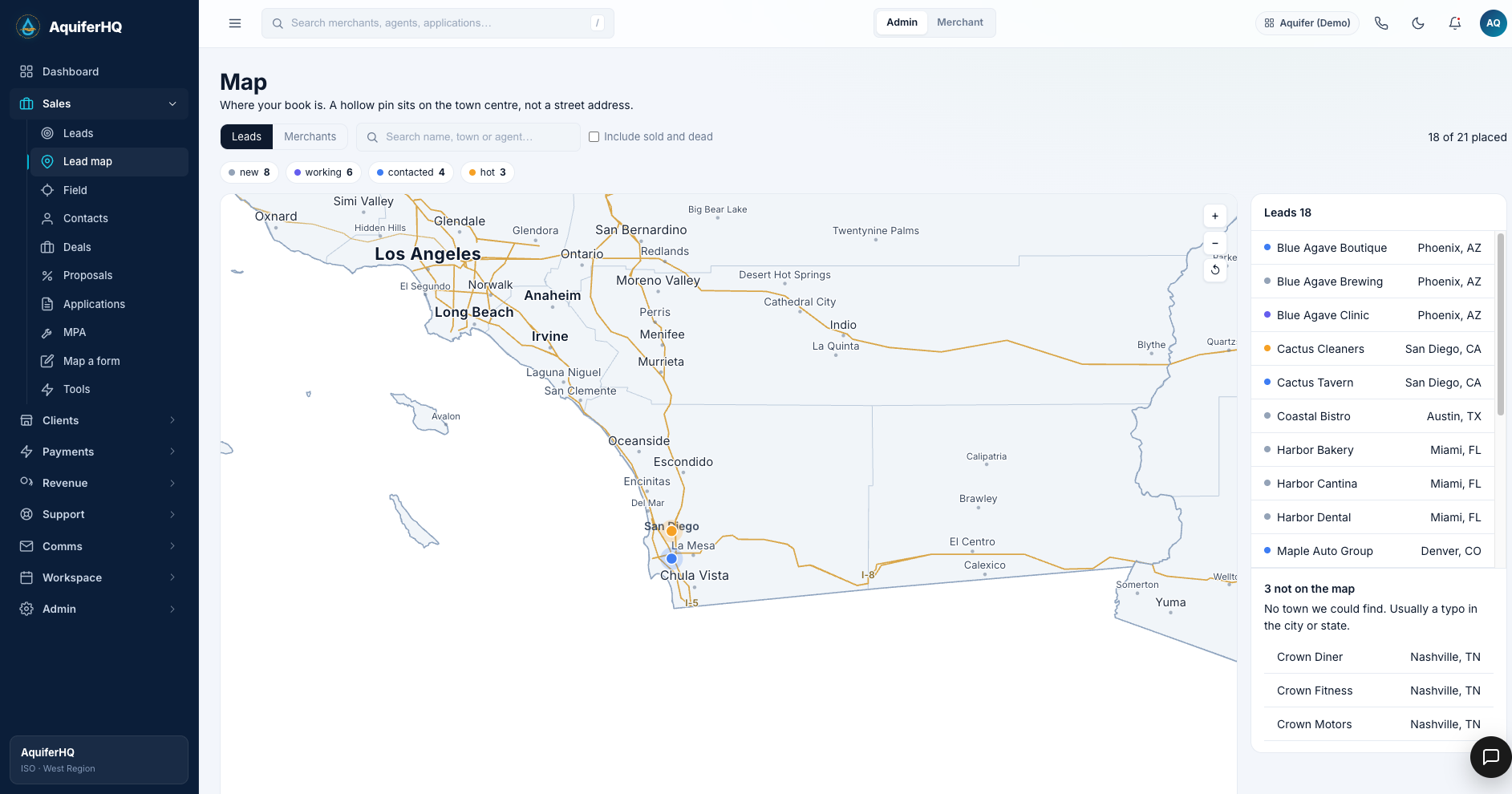1512x794 pixels.
Task: Open Proposals in sidebar
Action: 108,275
